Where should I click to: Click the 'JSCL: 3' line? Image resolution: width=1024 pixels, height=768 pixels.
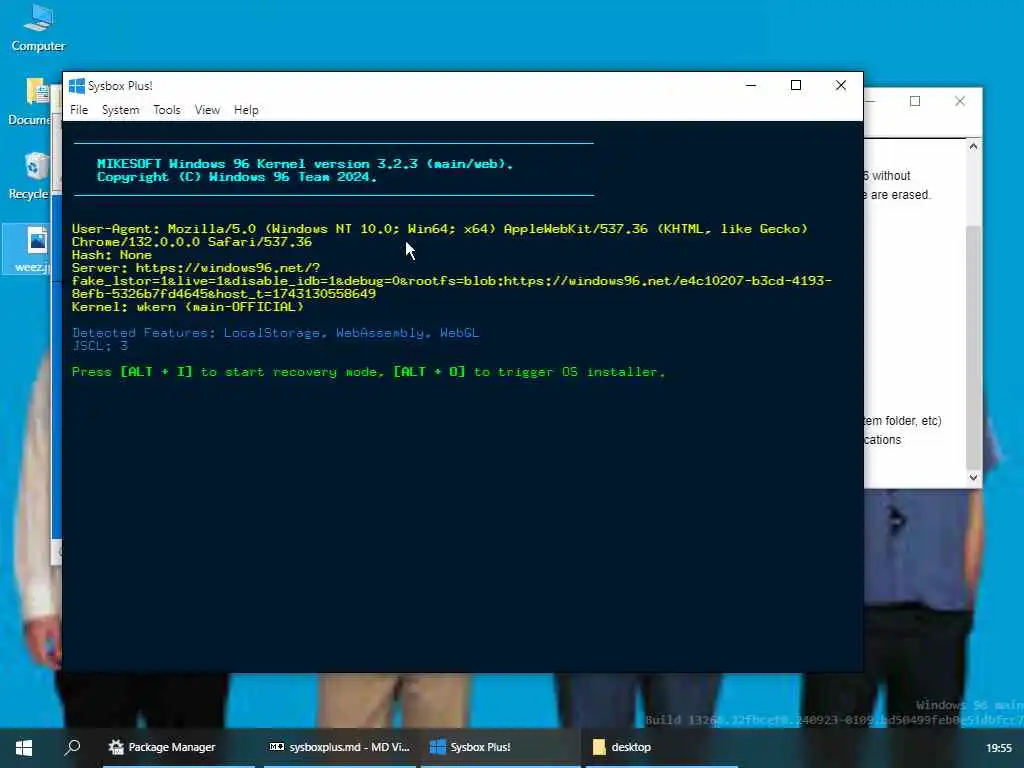tap(100, 345)
